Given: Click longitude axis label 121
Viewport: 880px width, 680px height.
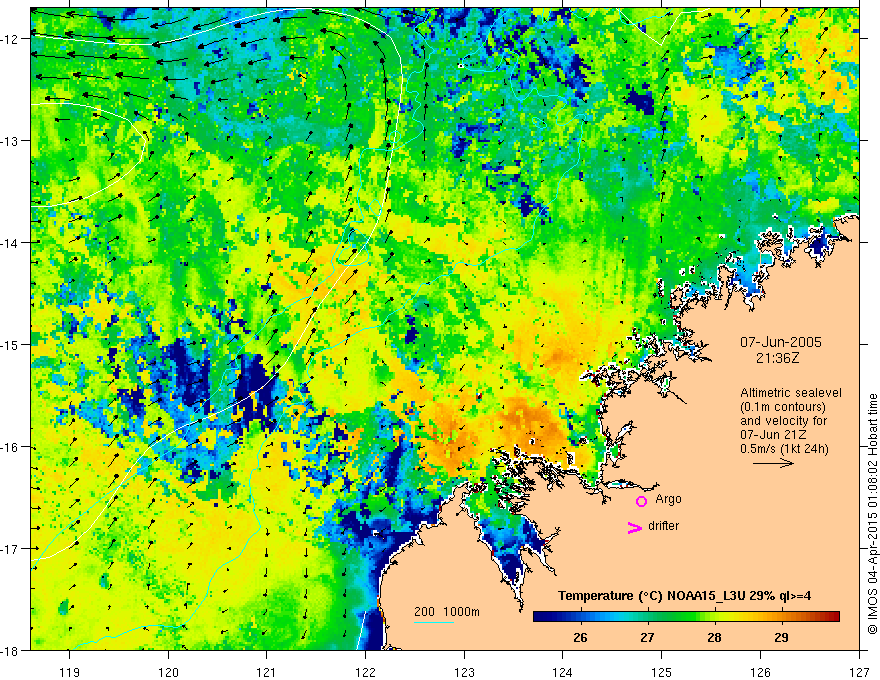Looking at the screenshot, I should (267, 672).
